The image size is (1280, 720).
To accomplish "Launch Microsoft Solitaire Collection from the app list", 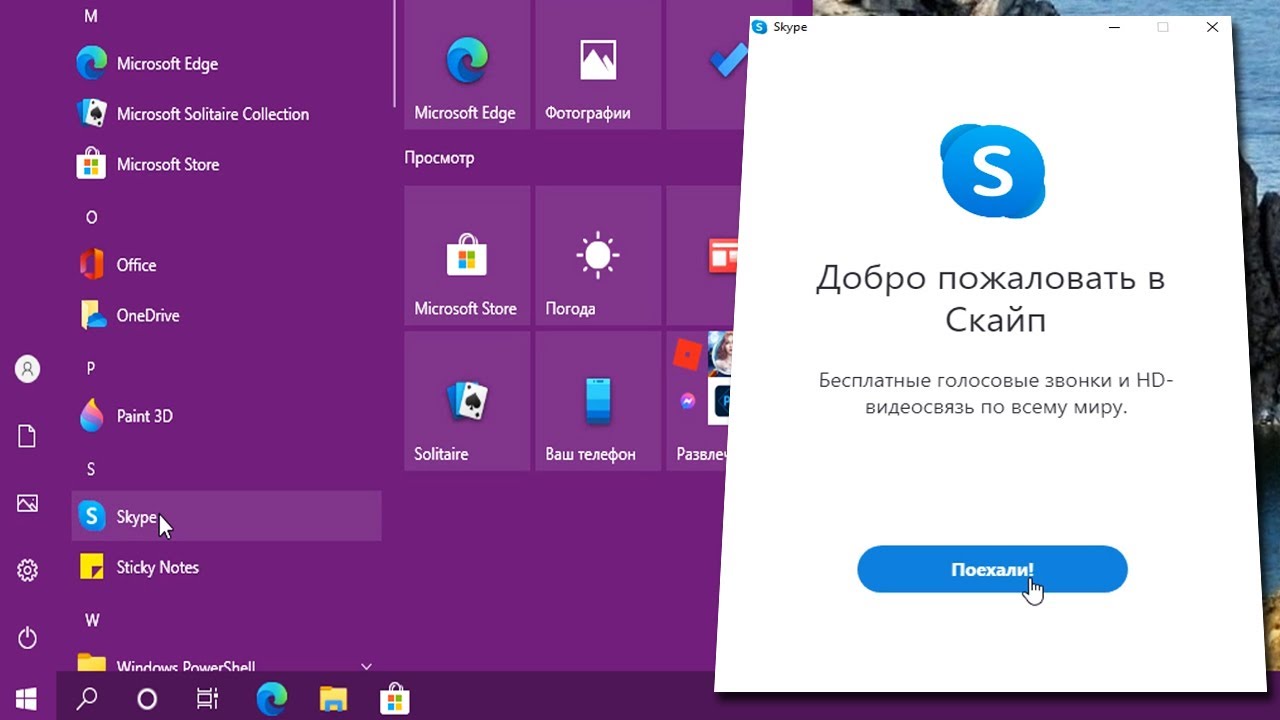I will (x=226, y=114).
